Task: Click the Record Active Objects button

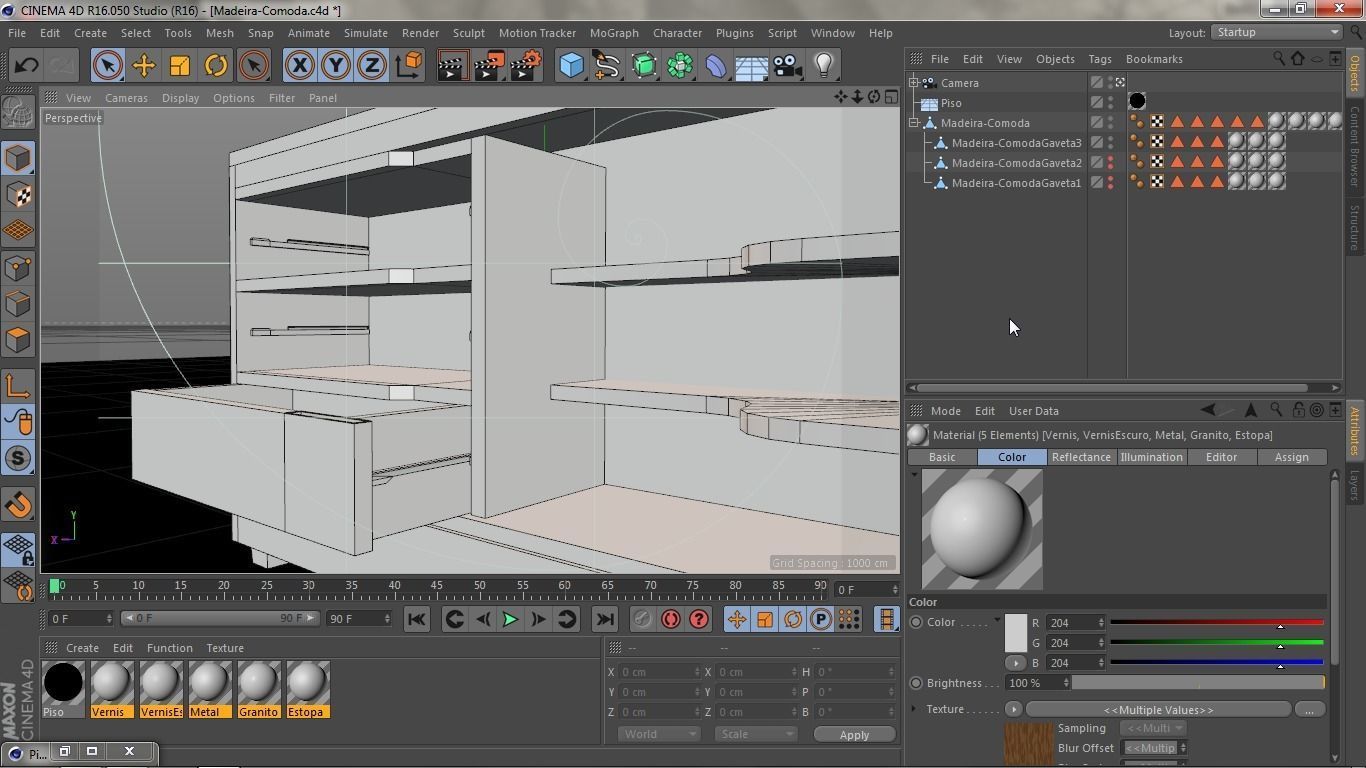Action: (x=642, y=619)
